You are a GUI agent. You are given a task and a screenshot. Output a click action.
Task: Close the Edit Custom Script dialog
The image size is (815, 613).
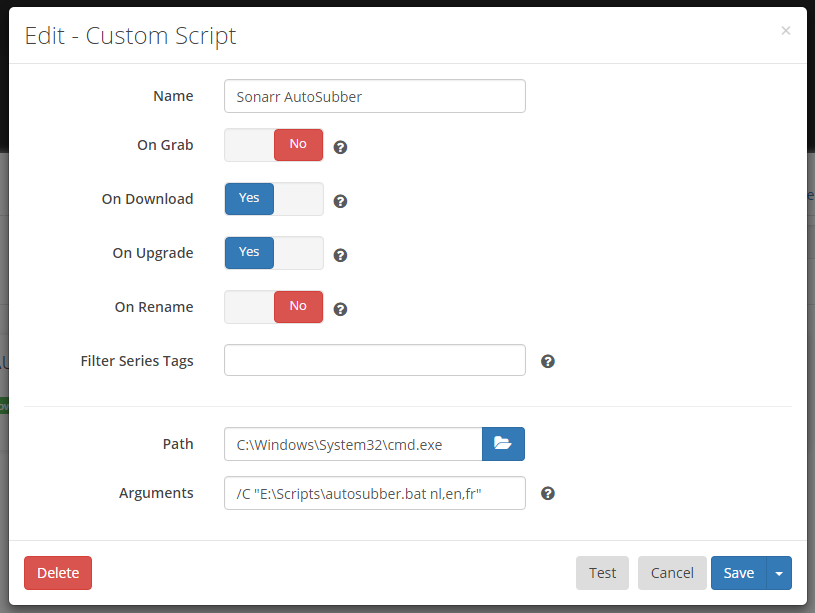[x=785, y=31]
